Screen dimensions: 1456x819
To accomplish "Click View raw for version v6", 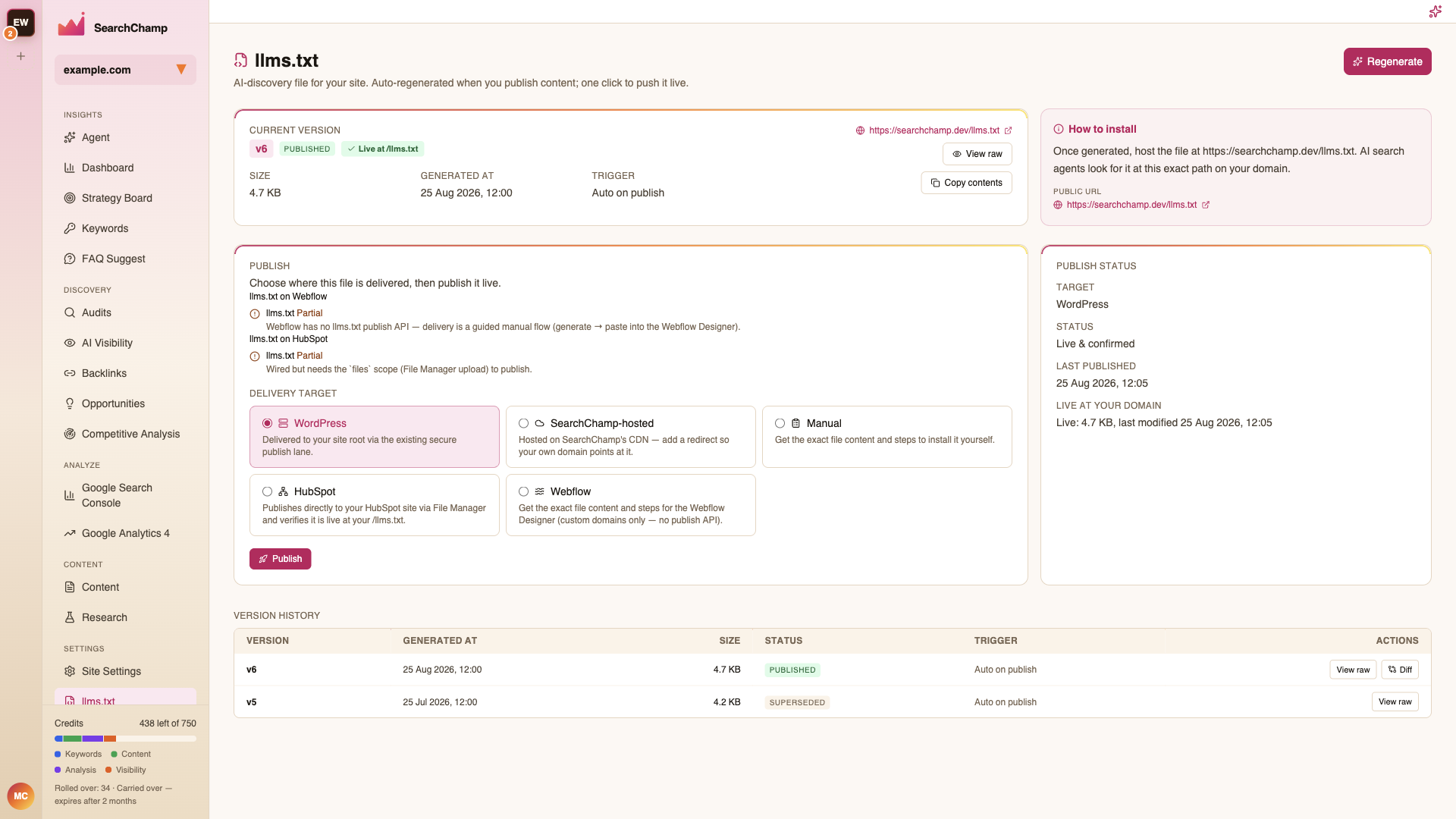I will 1353,670.
